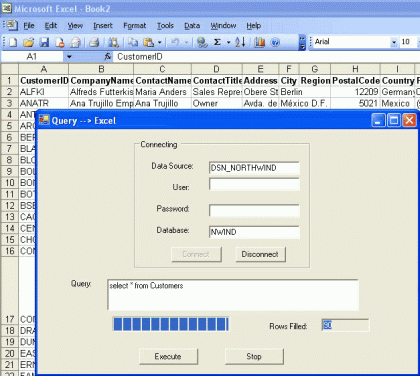Click the grayed-out Connect button
420x376 pixels.
(196, 254)
